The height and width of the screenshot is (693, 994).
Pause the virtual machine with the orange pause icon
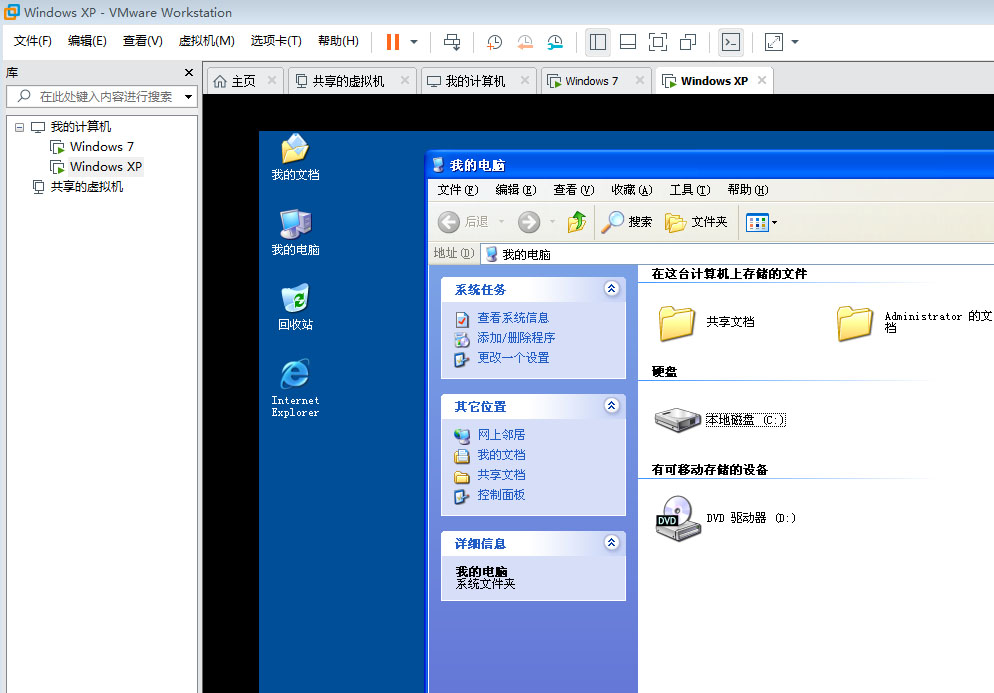[x=393, y=42]
